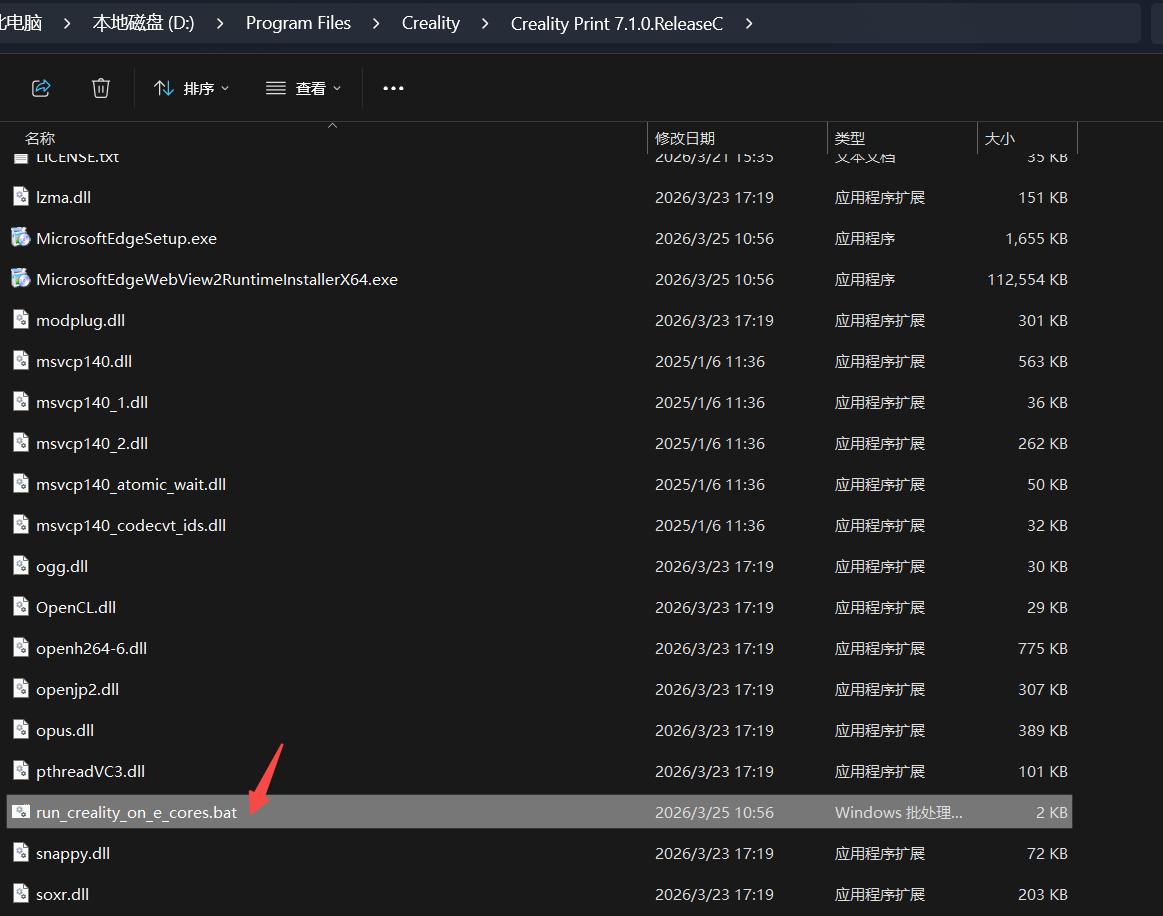Screen dimensions: 1163x916
Task: Click the ogg.dll file icon
Action: point(21,566)
